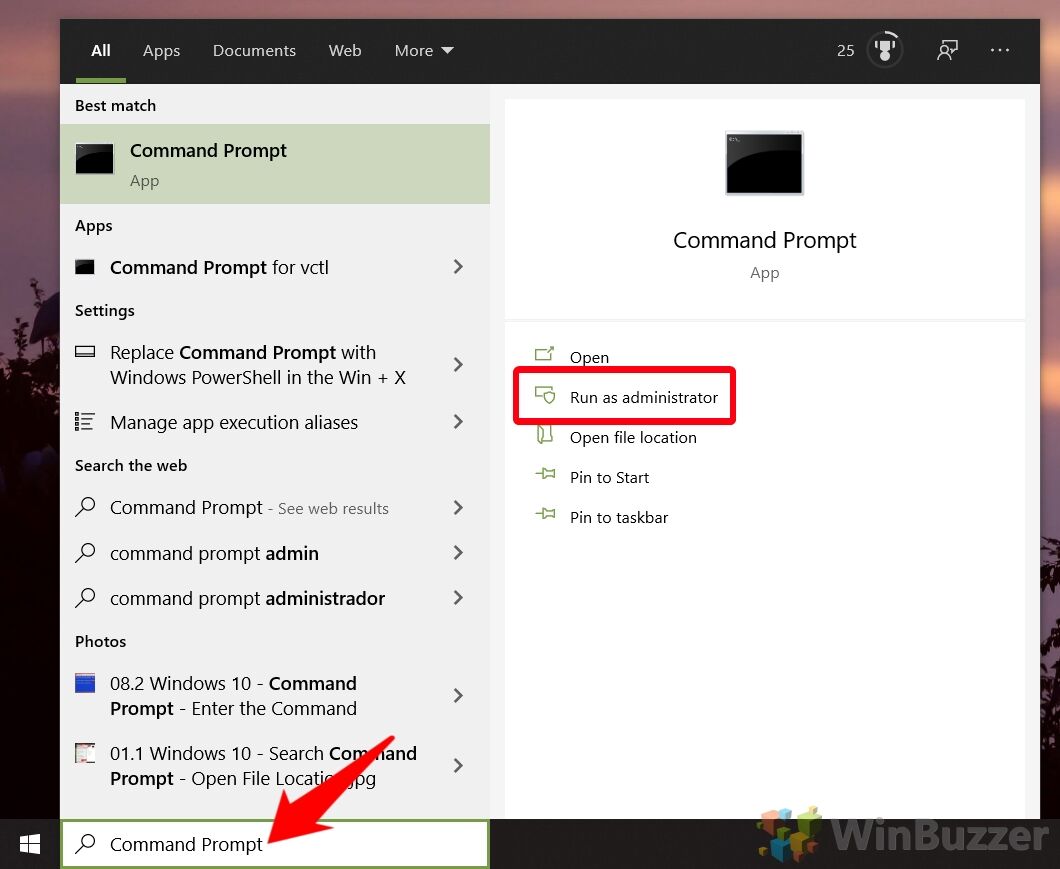Click search icon beside See web results

click(x=85, y=507)
